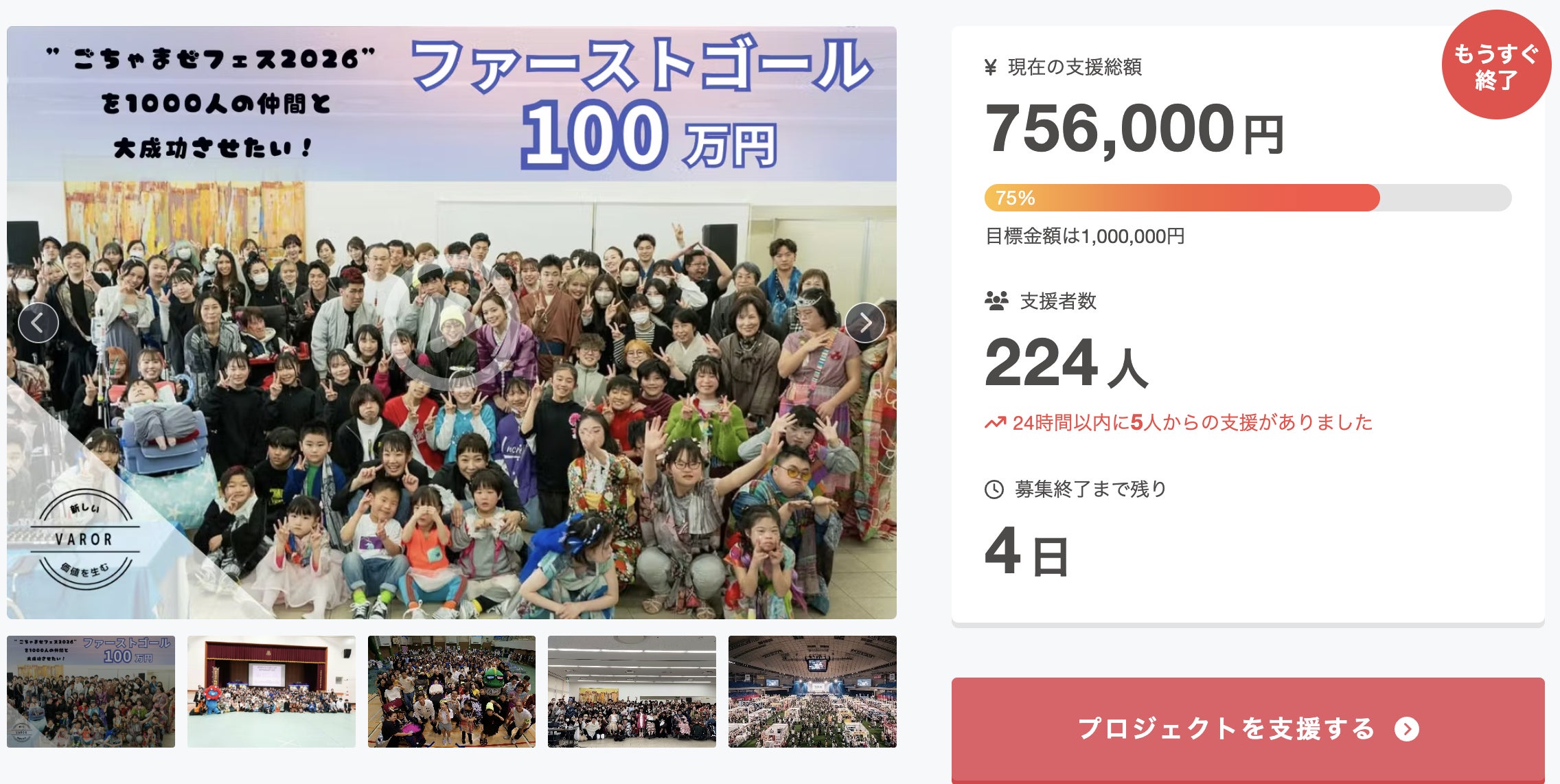Click the 24時間以内に5人からの支援 notice
The height and width of the screenshot is (784, 1560).
click(x=1192, y=423)
